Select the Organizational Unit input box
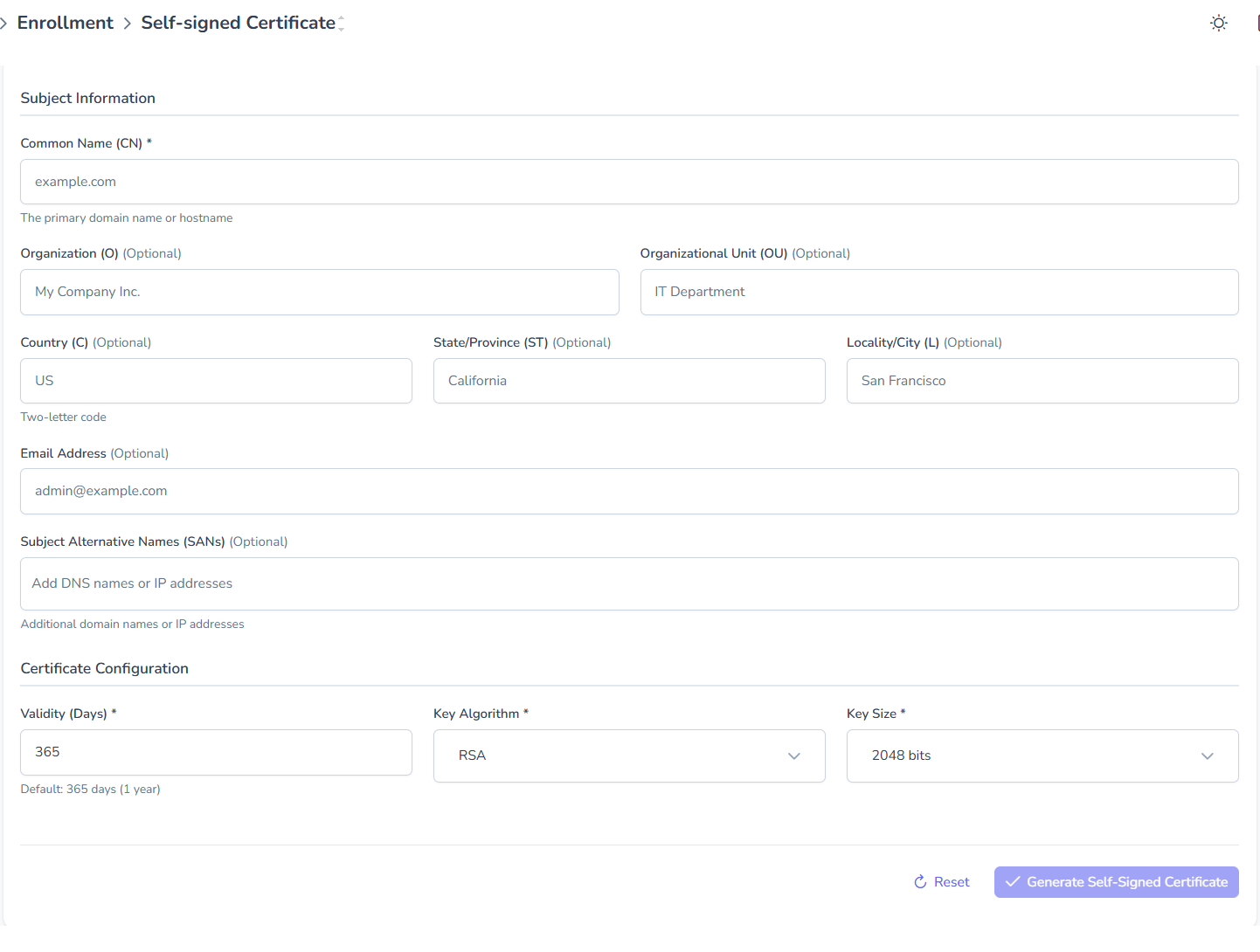 938,292
